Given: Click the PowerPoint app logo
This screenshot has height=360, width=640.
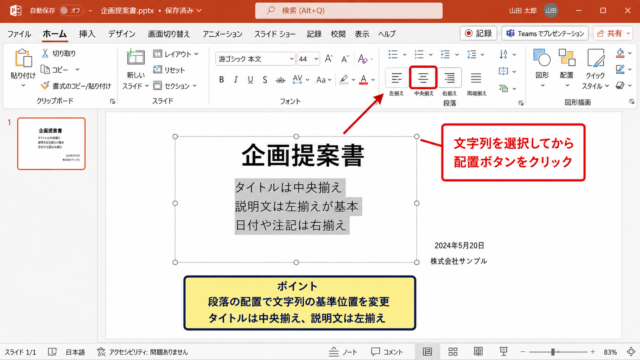Looking at the screenshot, I should pos(16,11).
